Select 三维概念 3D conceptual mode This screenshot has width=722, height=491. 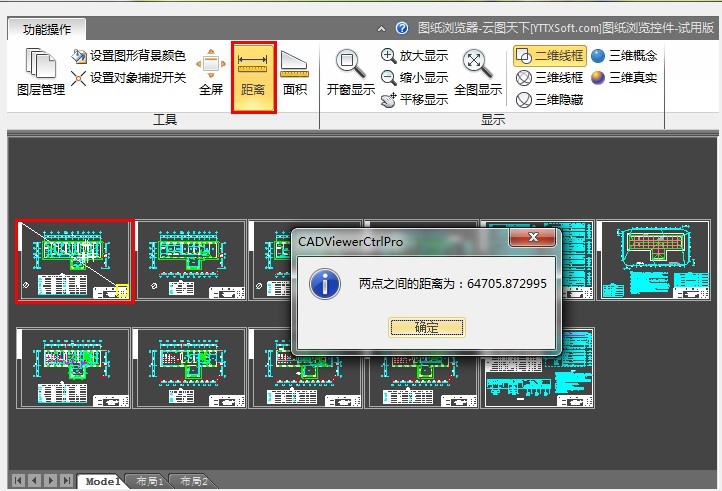coord(624,56)
